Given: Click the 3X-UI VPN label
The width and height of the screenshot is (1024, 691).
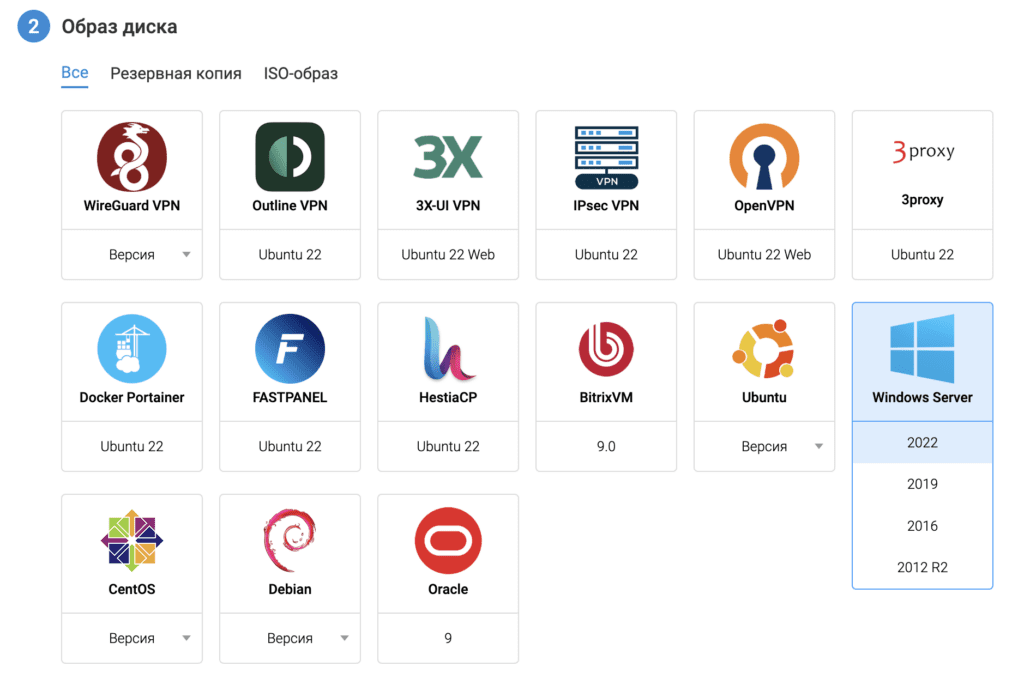Looking at the screenshot, I should (448, 206).
